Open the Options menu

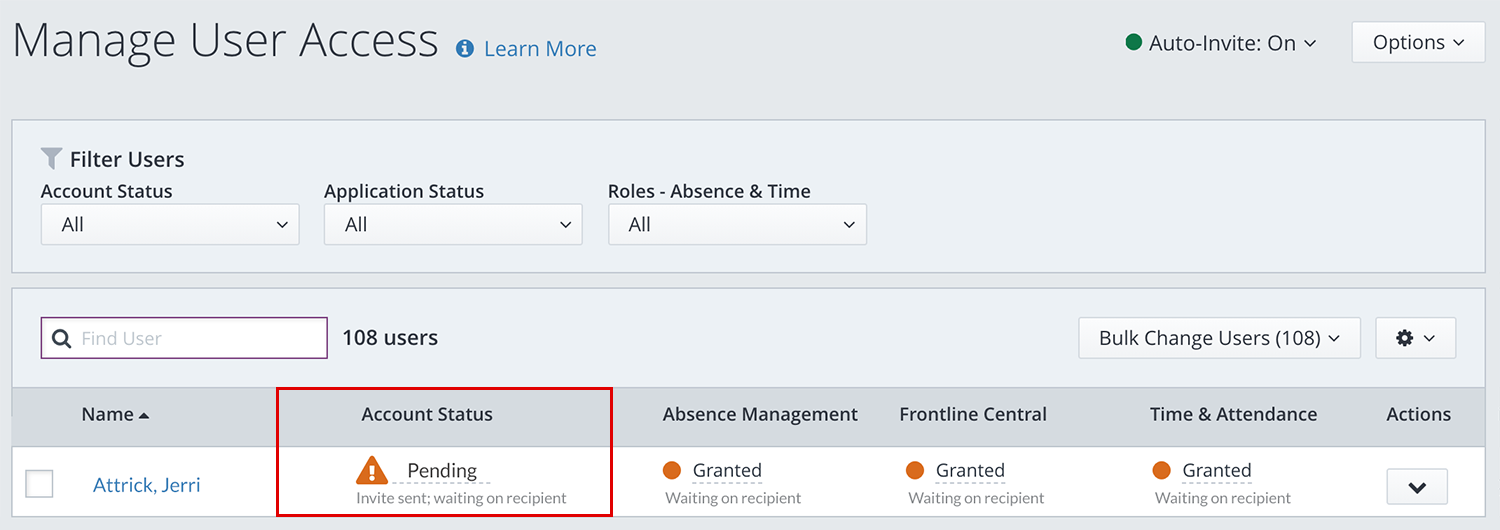pyautogui.click(x=1418, y=43)
